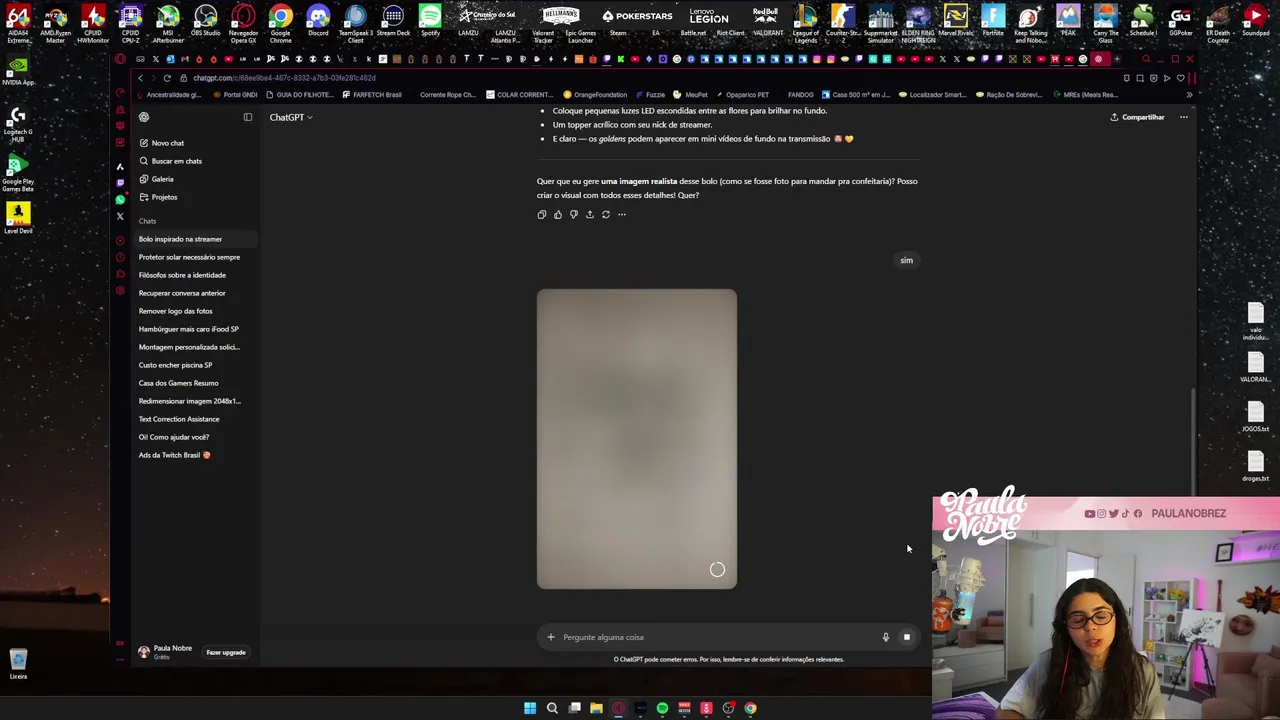Click the 'Pergunte alguma coisa' input field

coord(715,637)
